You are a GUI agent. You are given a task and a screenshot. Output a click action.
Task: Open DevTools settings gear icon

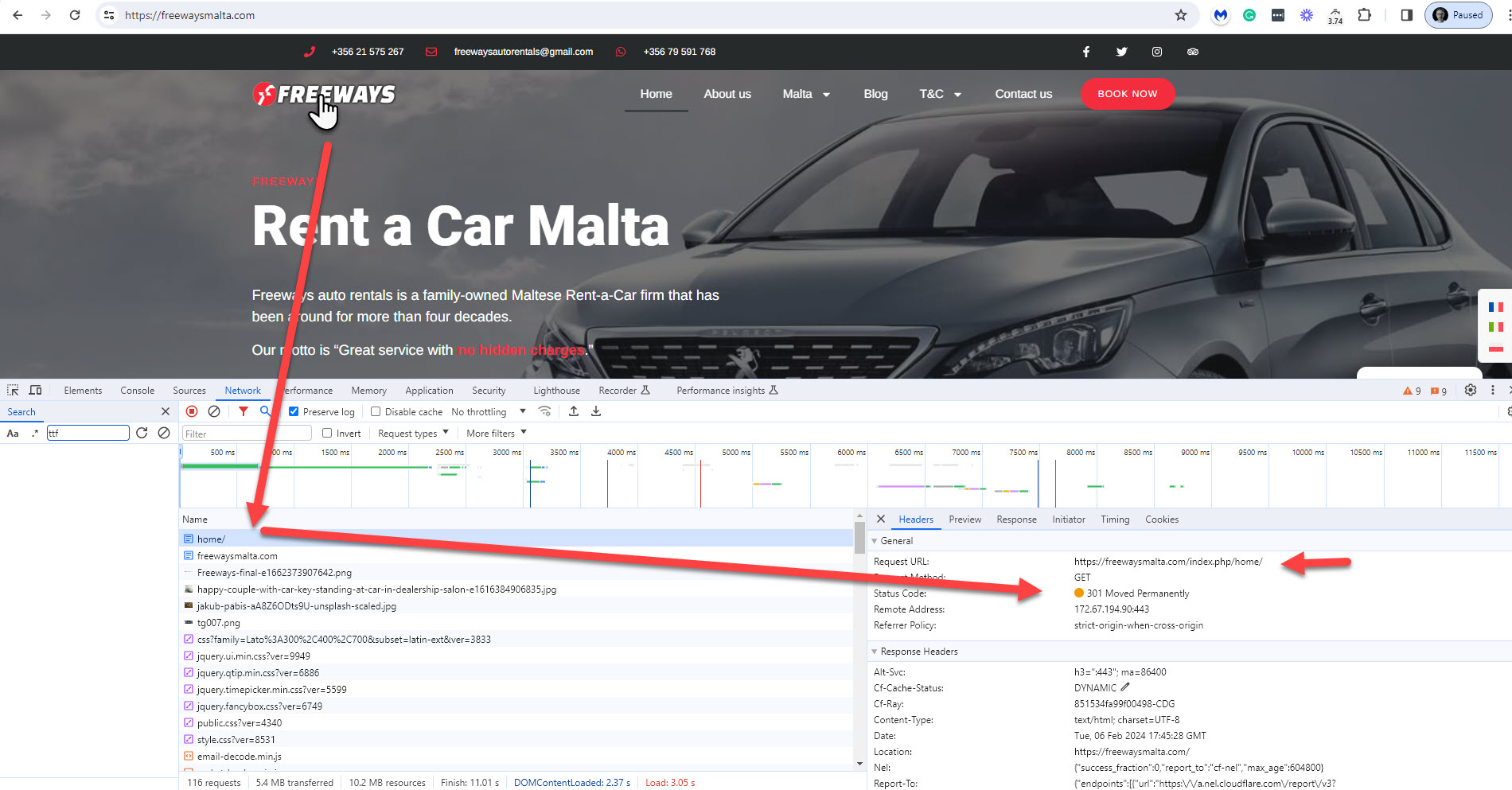coord(1471,390)
